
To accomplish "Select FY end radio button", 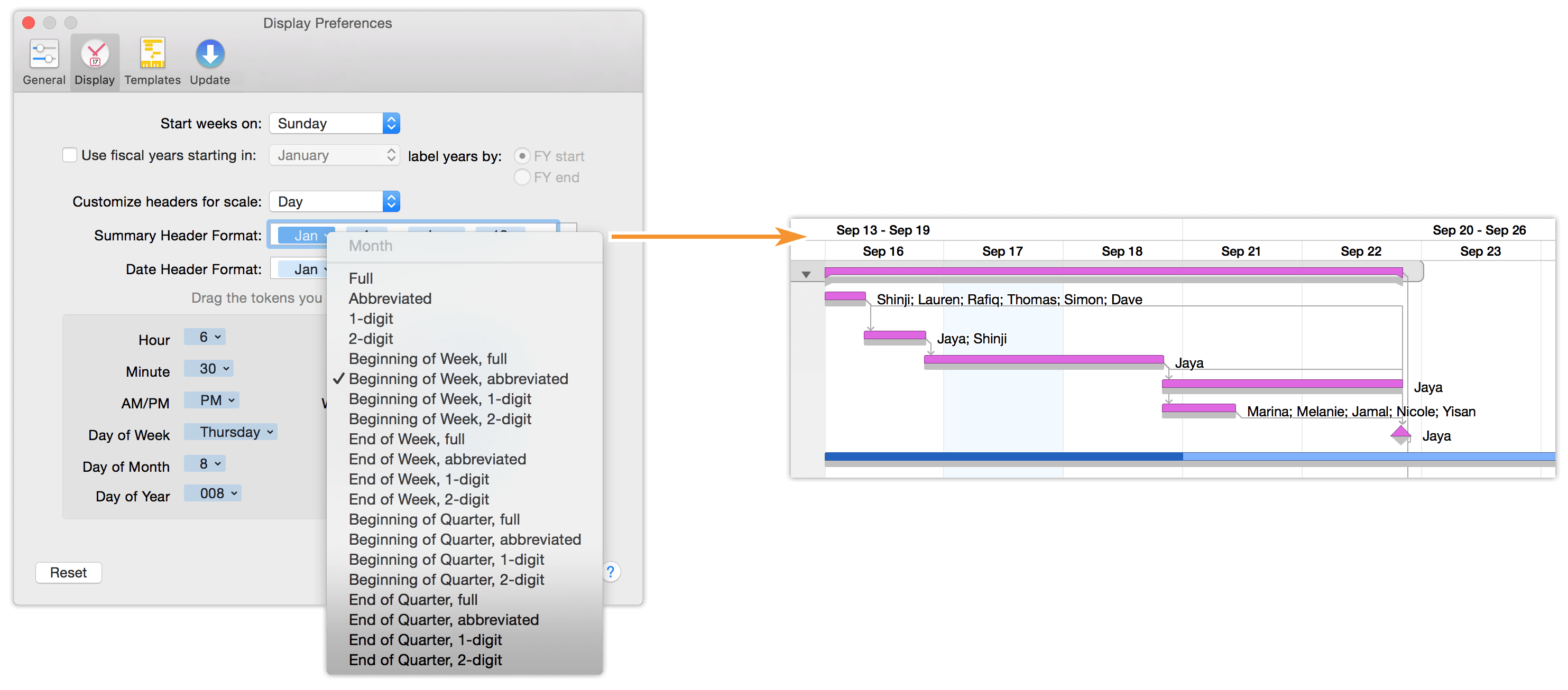I will (x=521, y=176).
